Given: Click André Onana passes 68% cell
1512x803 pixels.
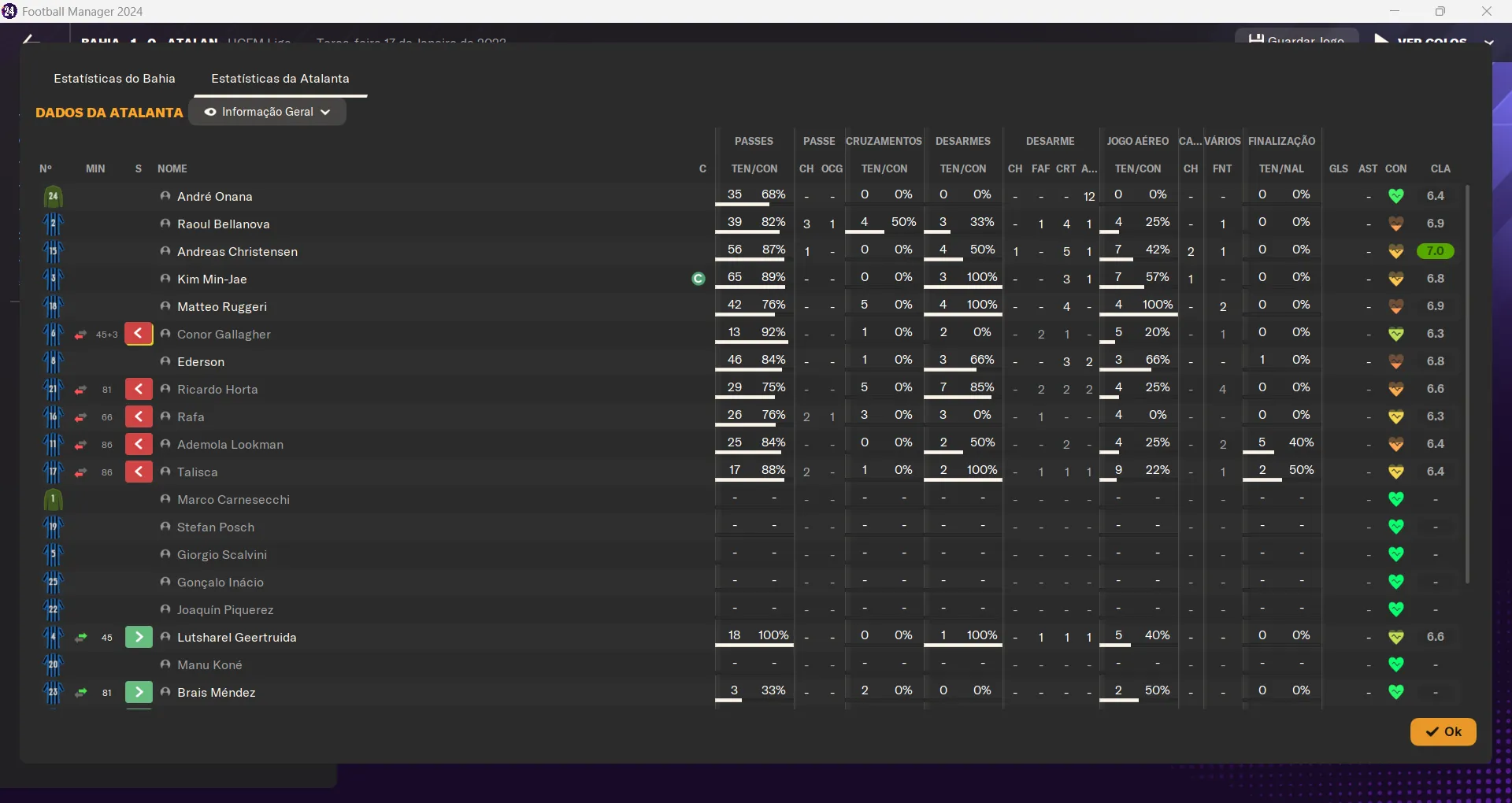Looking at the screenshot, I should (x=773, y=194).
